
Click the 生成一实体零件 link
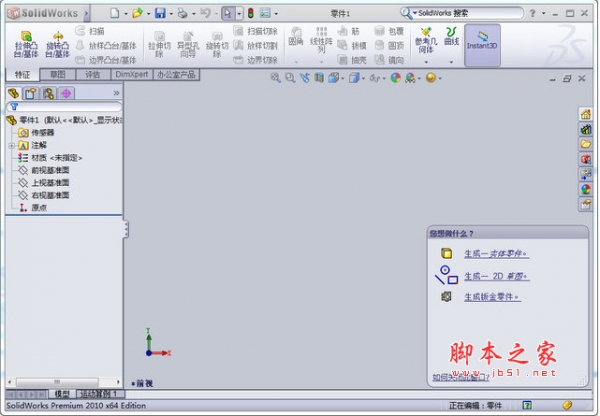coord(496,254)
